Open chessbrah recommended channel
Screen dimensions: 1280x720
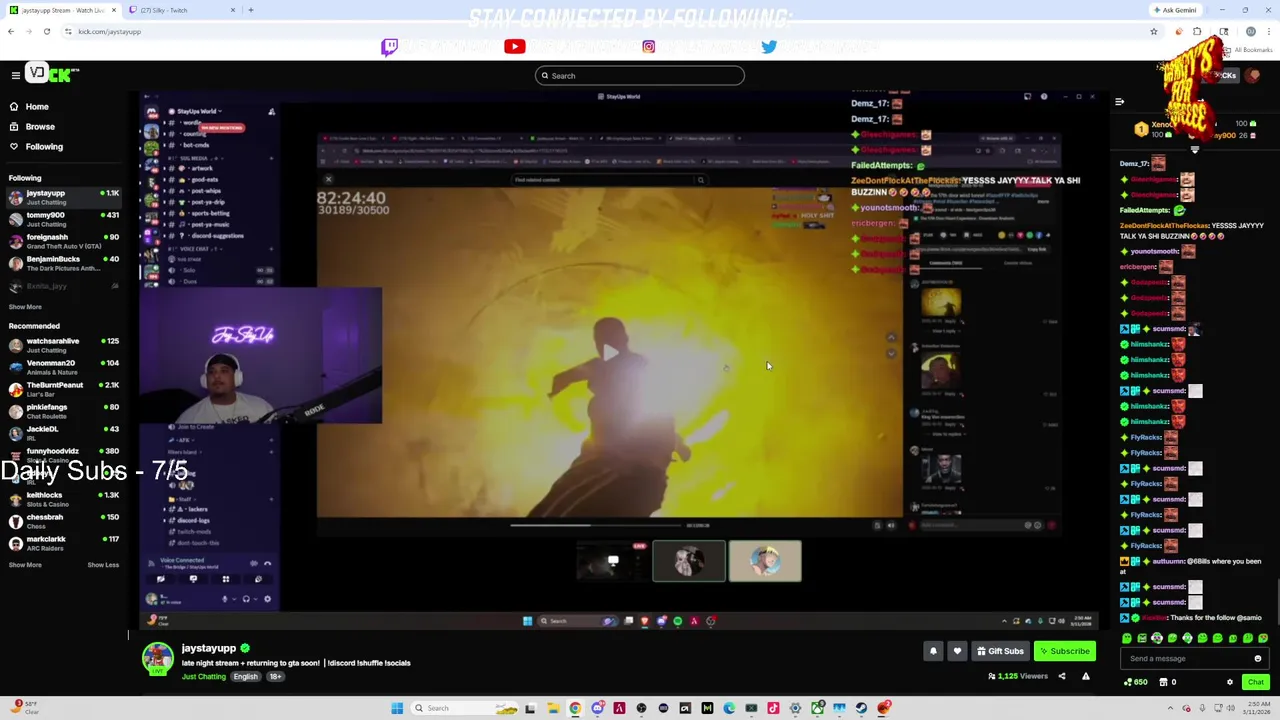63,521
